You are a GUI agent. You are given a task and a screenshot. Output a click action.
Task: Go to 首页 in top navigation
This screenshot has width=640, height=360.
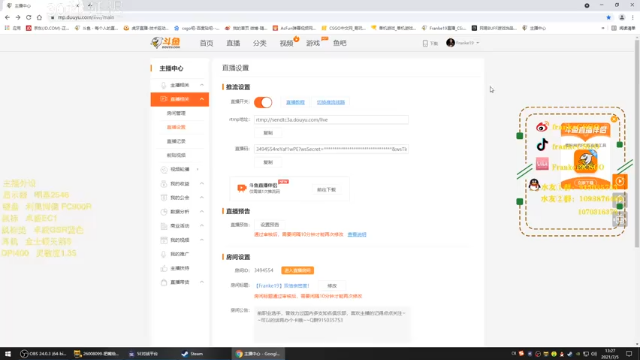click(x=206, y=43)
